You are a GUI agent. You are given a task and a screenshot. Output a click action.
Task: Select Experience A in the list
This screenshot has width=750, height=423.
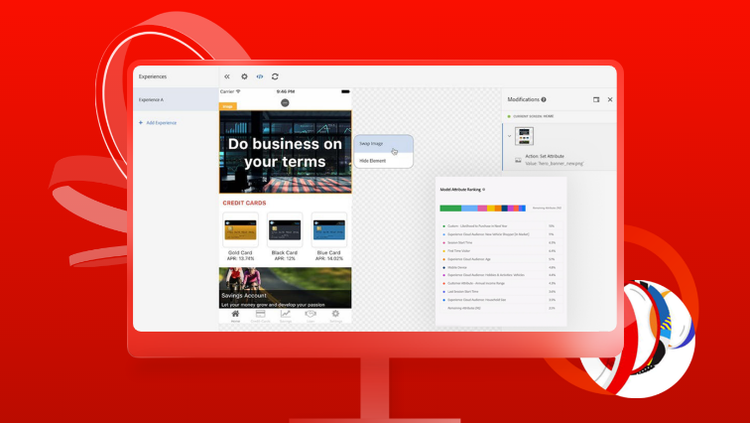click(176, 100)
